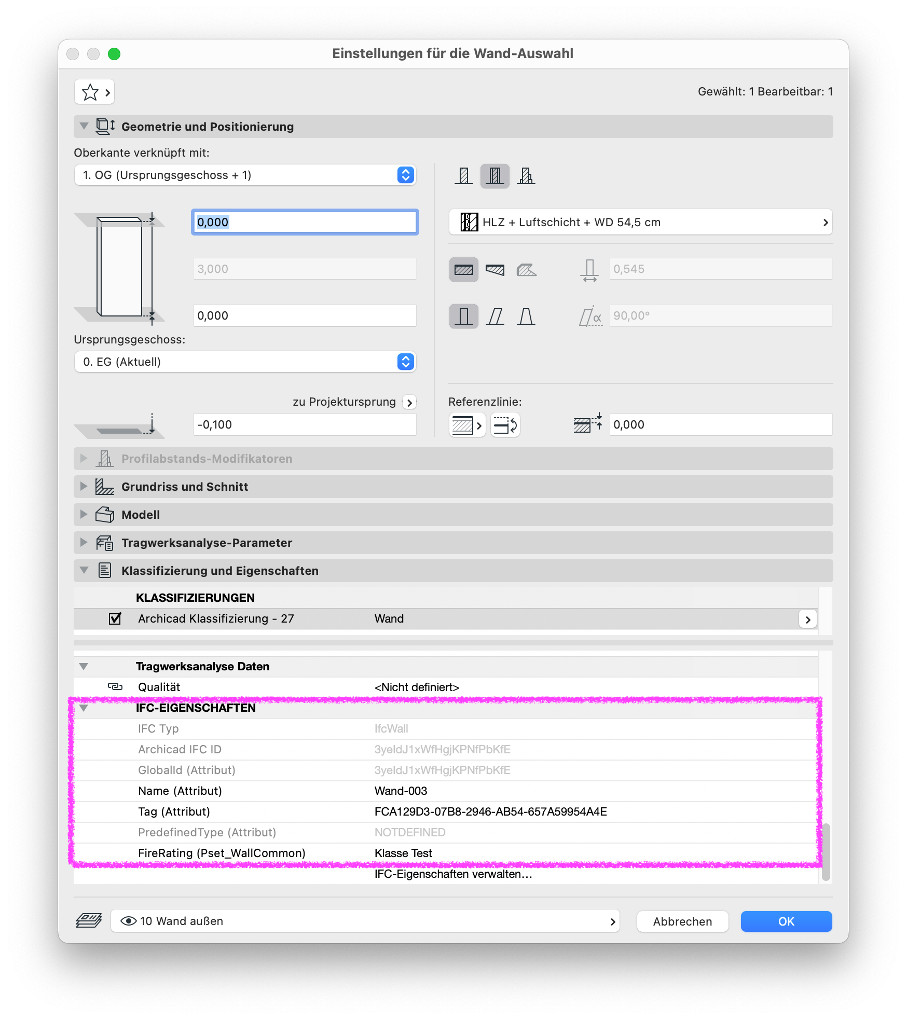Click Qualität value <Nicht definiert>
The width and height of the screenshot is (908, 1020).
[x=416, y=687]
